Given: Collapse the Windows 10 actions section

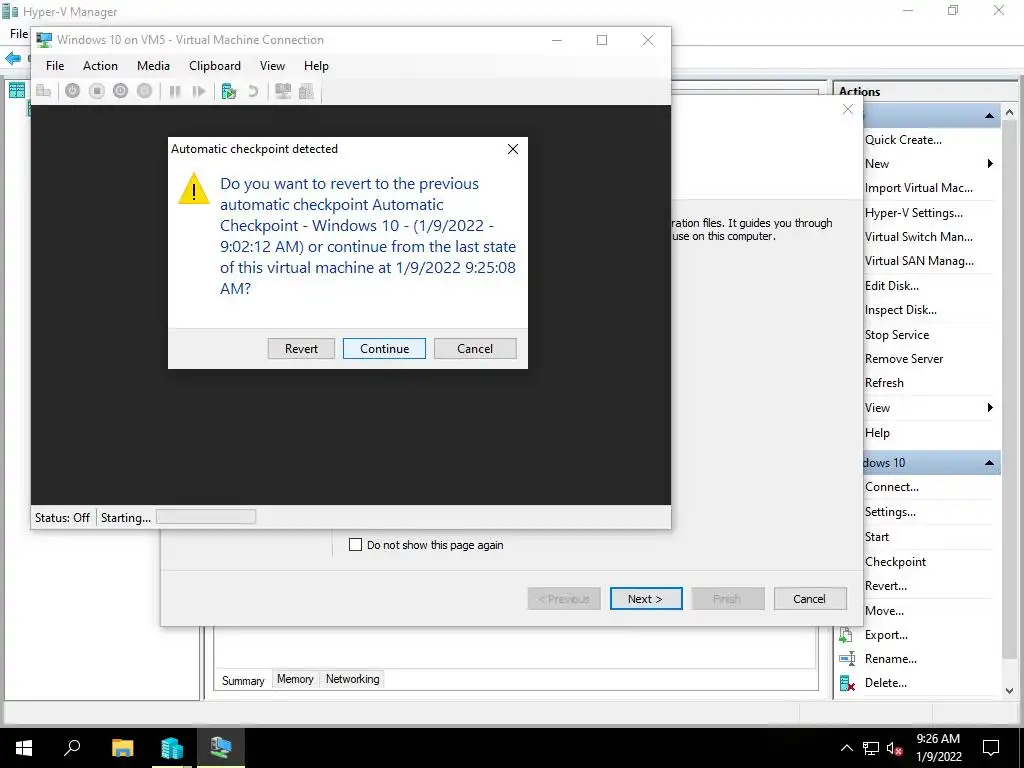Looking at the screenshot, I should coord(989,463).
